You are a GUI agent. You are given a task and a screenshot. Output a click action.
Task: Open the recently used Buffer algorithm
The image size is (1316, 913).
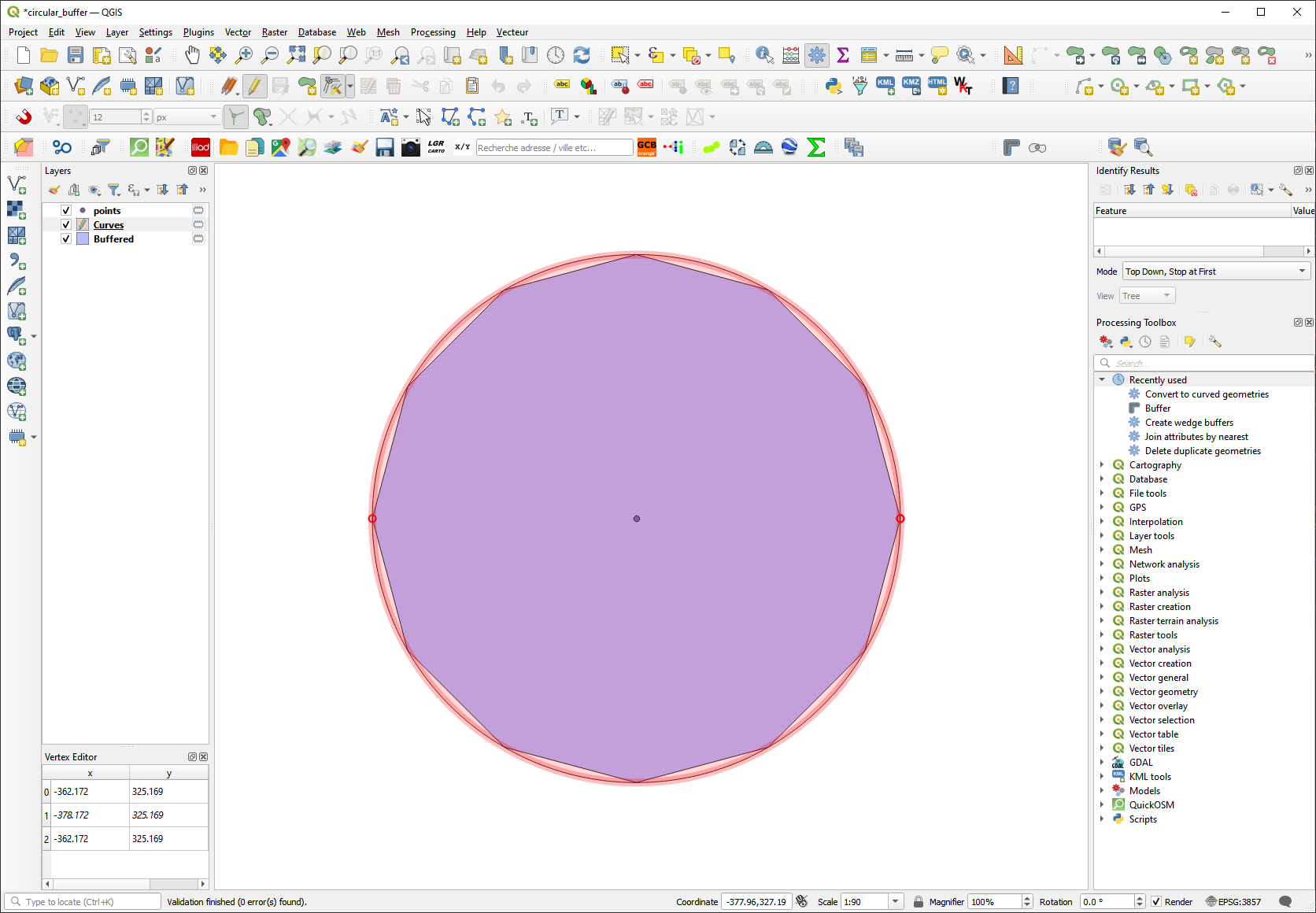click(x=1157, y=408)
